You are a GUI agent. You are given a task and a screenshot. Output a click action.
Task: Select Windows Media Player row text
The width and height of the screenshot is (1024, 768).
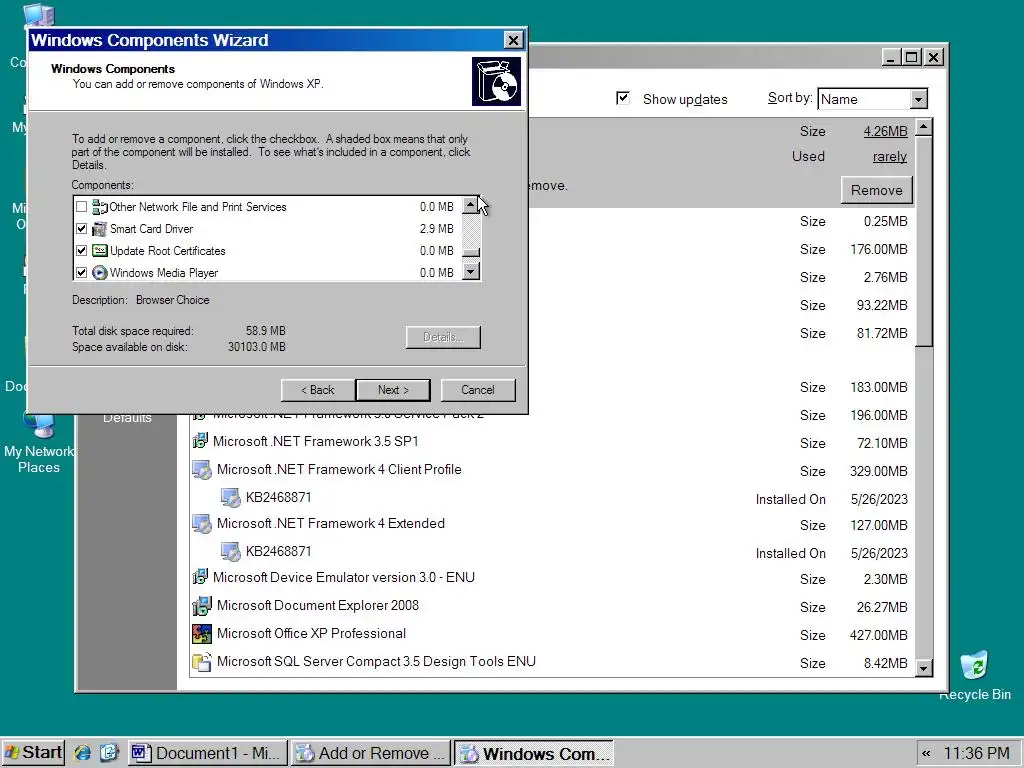(x=164, y=273)
